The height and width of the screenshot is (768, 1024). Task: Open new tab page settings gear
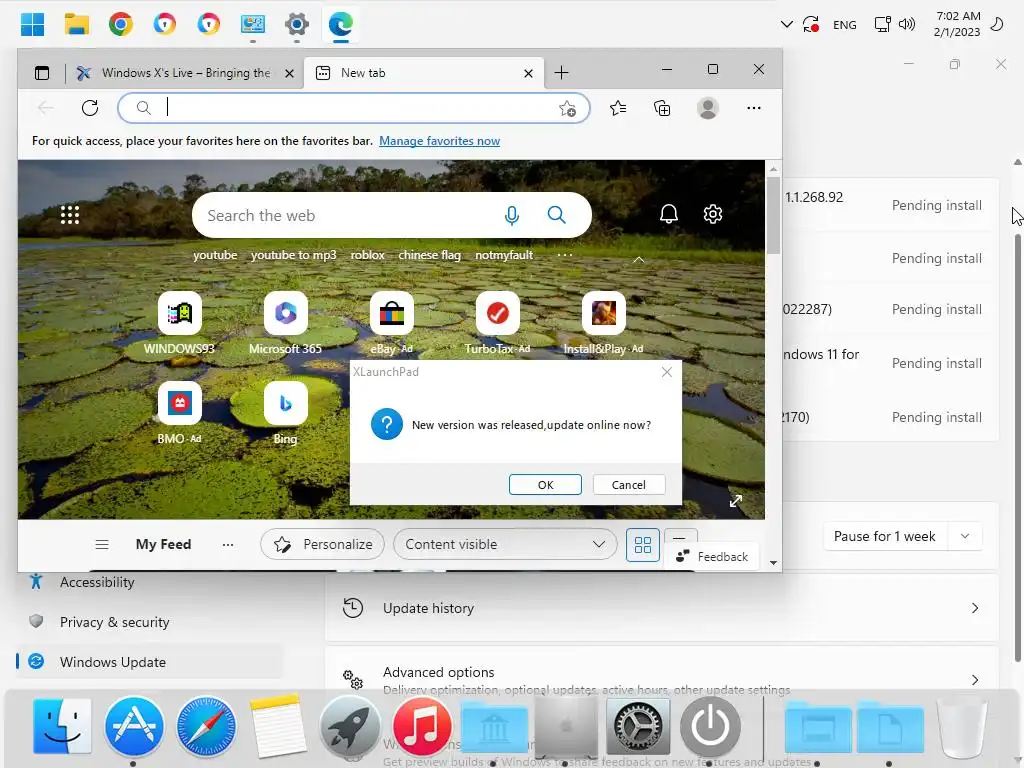[712, 214]
